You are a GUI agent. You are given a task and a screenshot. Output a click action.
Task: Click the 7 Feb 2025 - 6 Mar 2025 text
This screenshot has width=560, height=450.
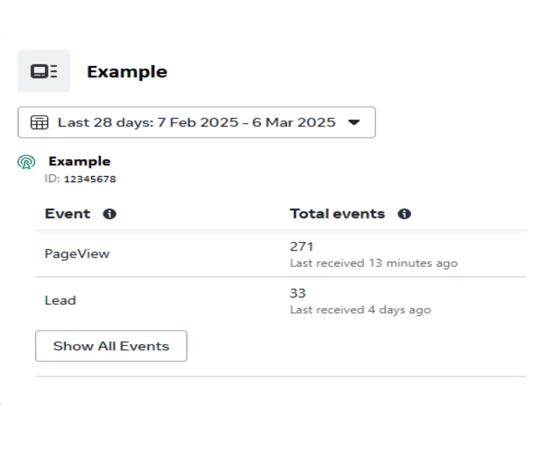[246, 122]
